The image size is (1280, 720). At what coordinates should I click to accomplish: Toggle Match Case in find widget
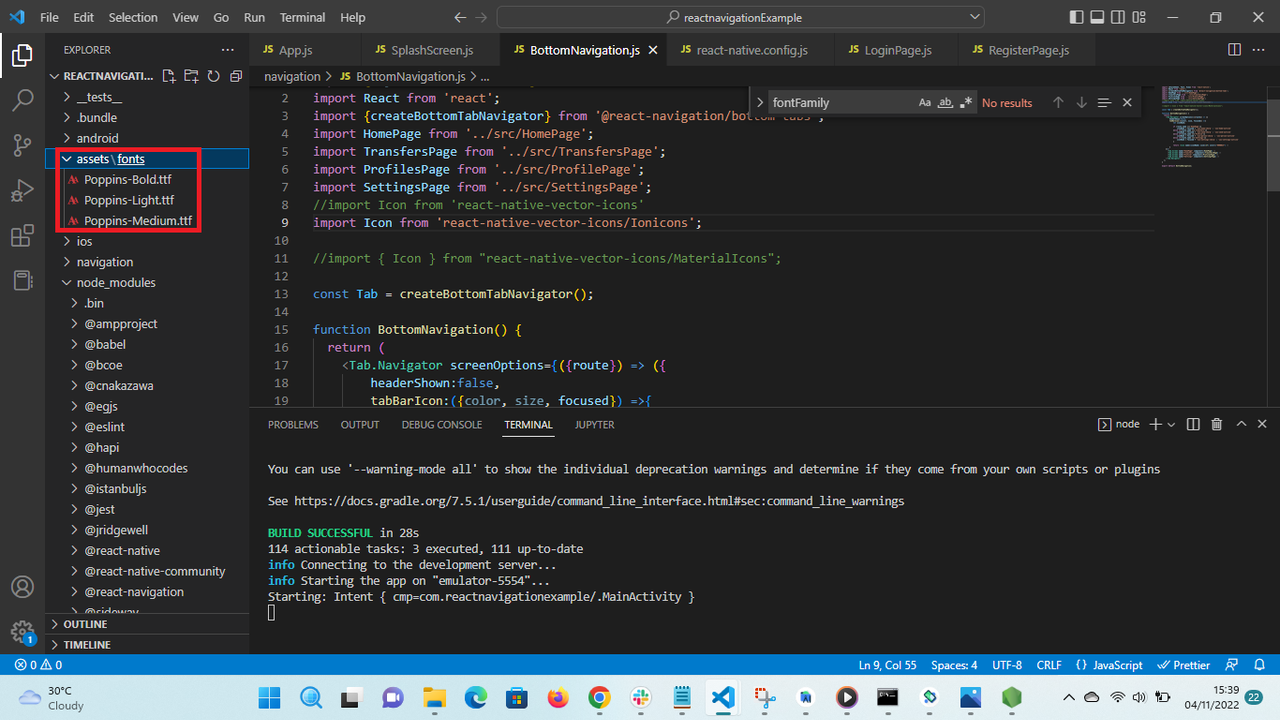pos(925,103)
